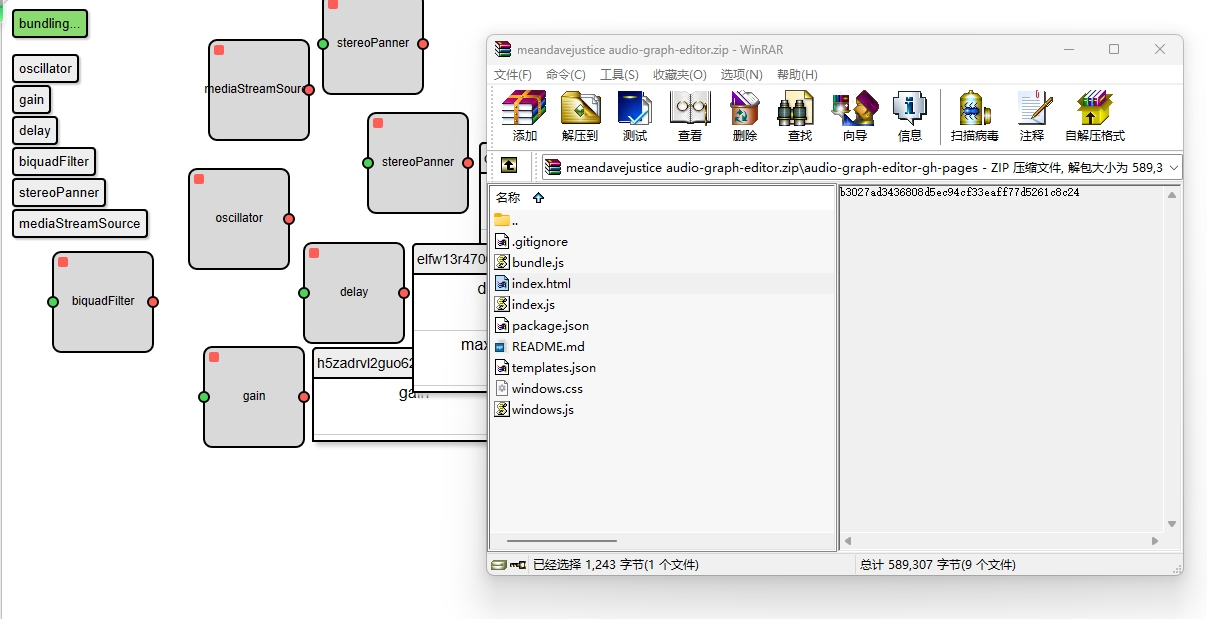1207x619 pixels.
Task: Click the key icon in WinRAR status bar
Action: 518,565
